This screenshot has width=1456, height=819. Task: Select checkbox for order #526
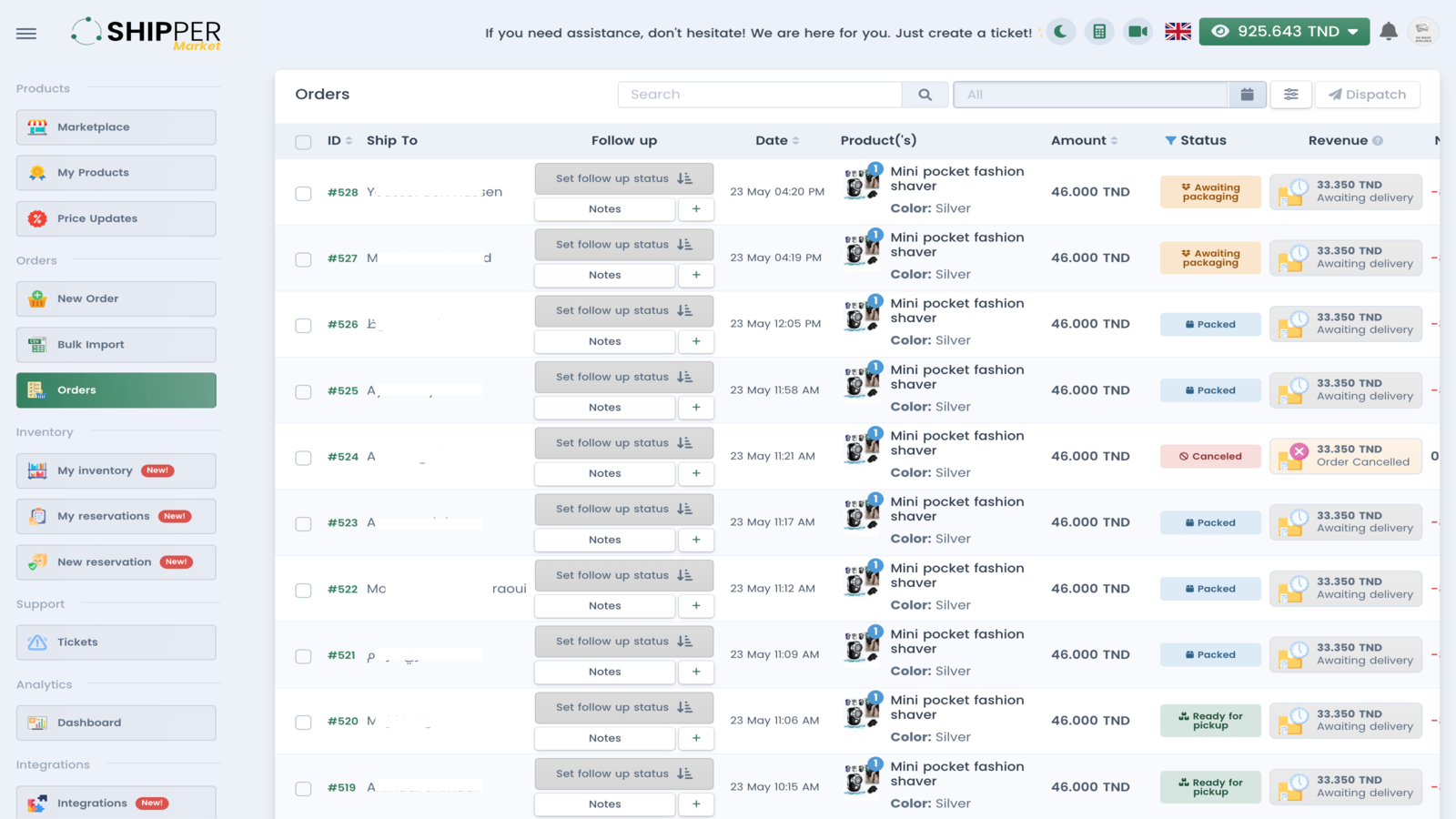pyautogui.click(x=303, y=325)
